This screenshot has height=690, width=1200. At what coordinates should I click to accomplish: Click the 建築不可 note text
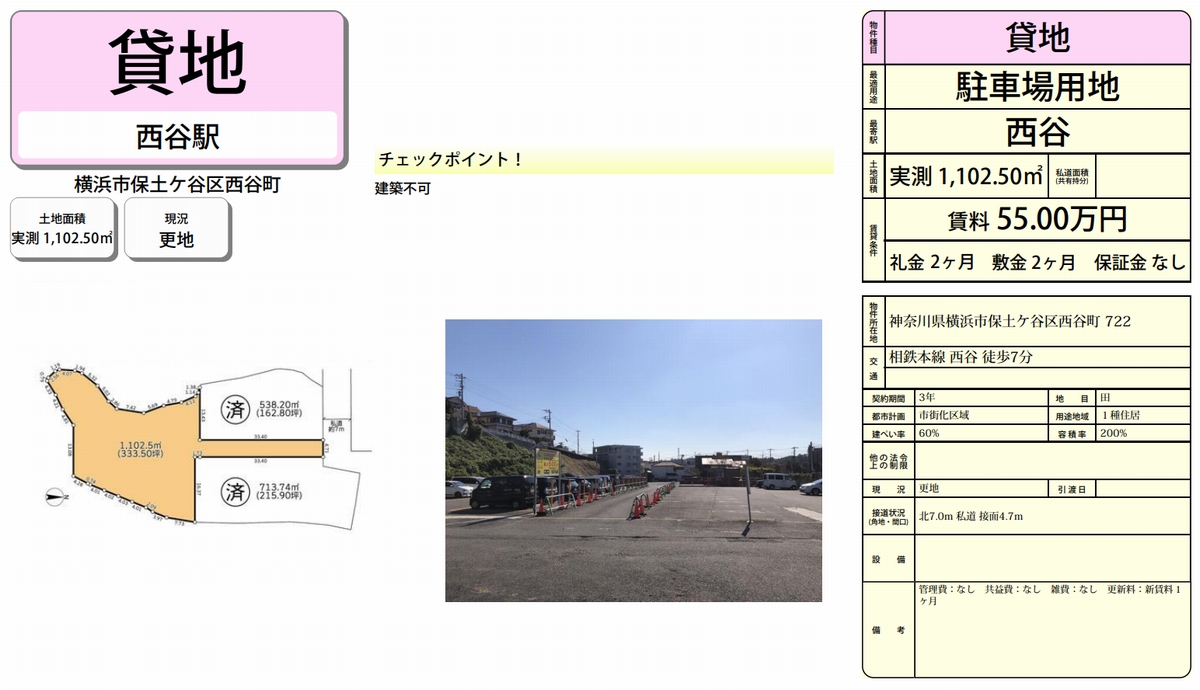click(x=403, y=188)
